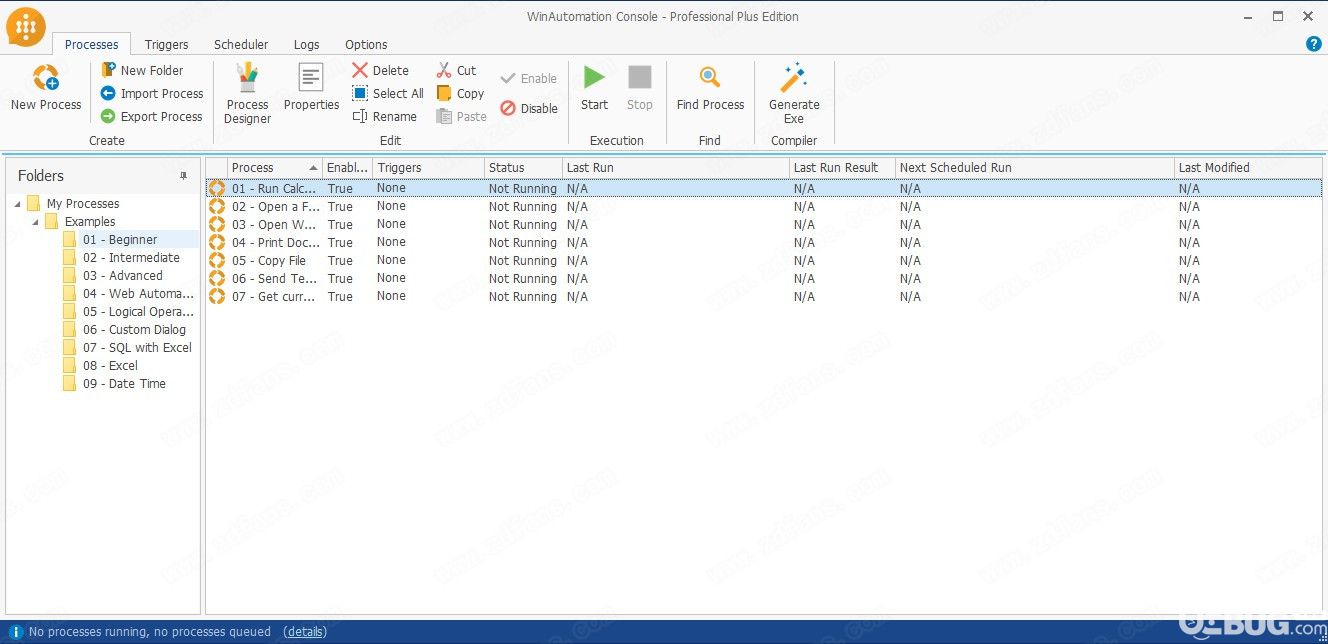1328x644 pixels.
Task: Click Generate Exe wand icon
Action: pos(794,77)
